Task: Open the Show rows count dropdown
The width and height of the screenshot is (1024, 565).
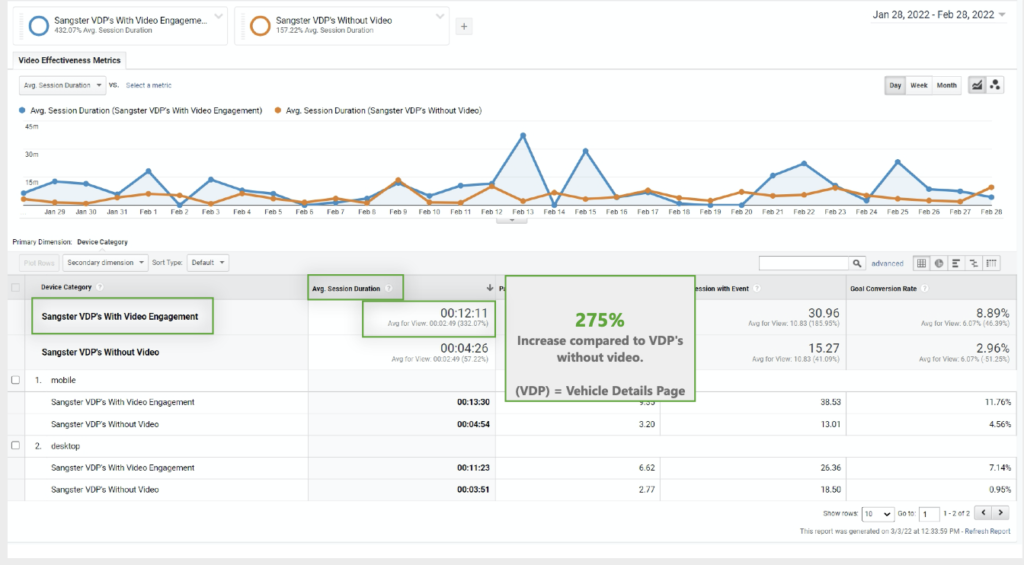Action: [x=877, y=514]
